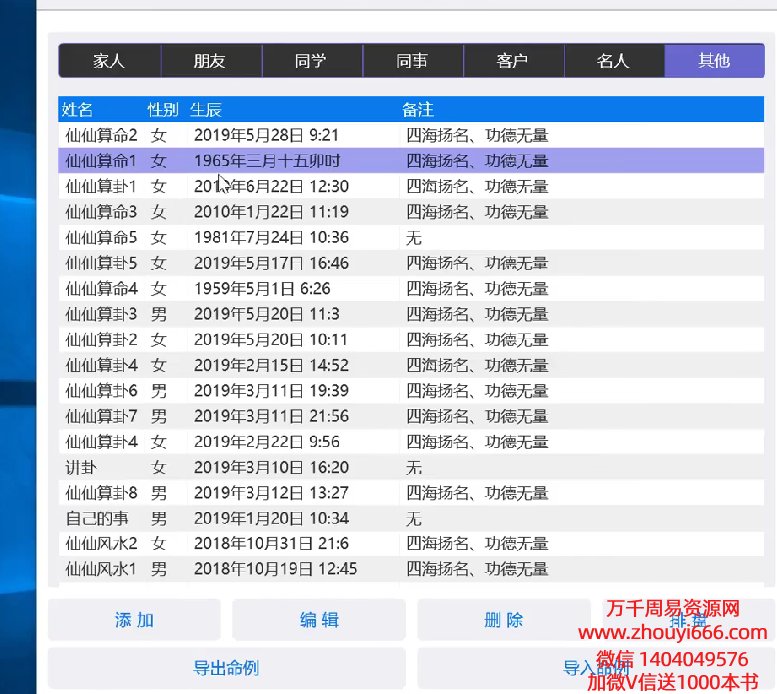Select the 同学 tab

pos(311,61)
